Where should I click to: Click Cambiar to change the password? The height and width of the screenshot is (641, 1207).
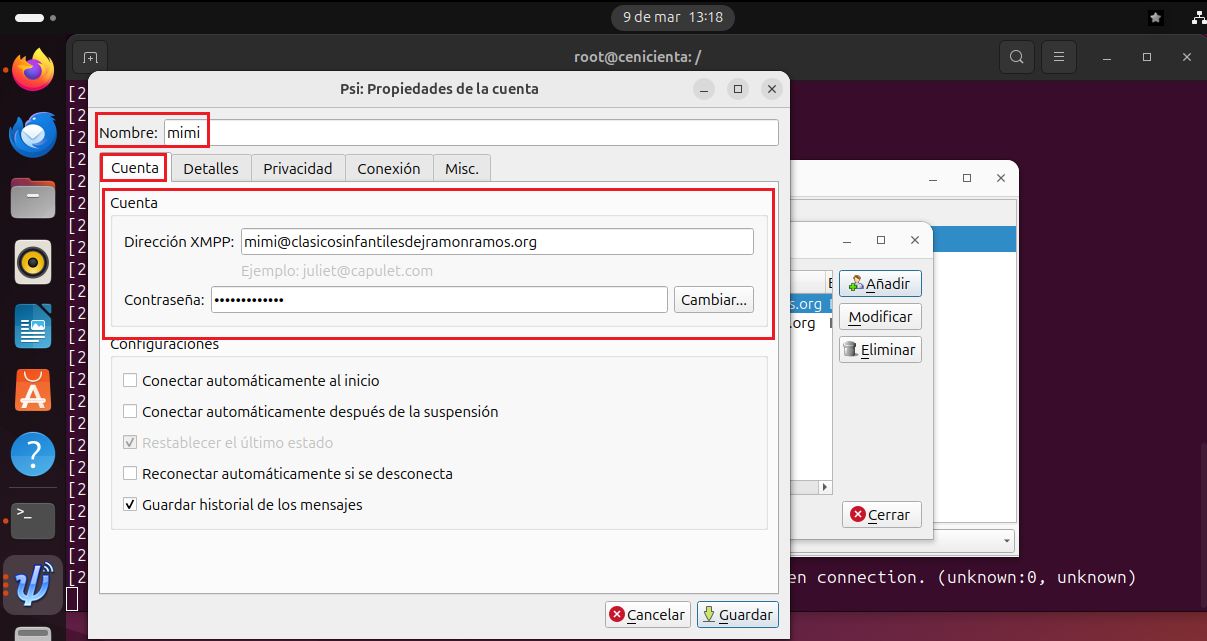pyautogui.click(x=713, y=299)
